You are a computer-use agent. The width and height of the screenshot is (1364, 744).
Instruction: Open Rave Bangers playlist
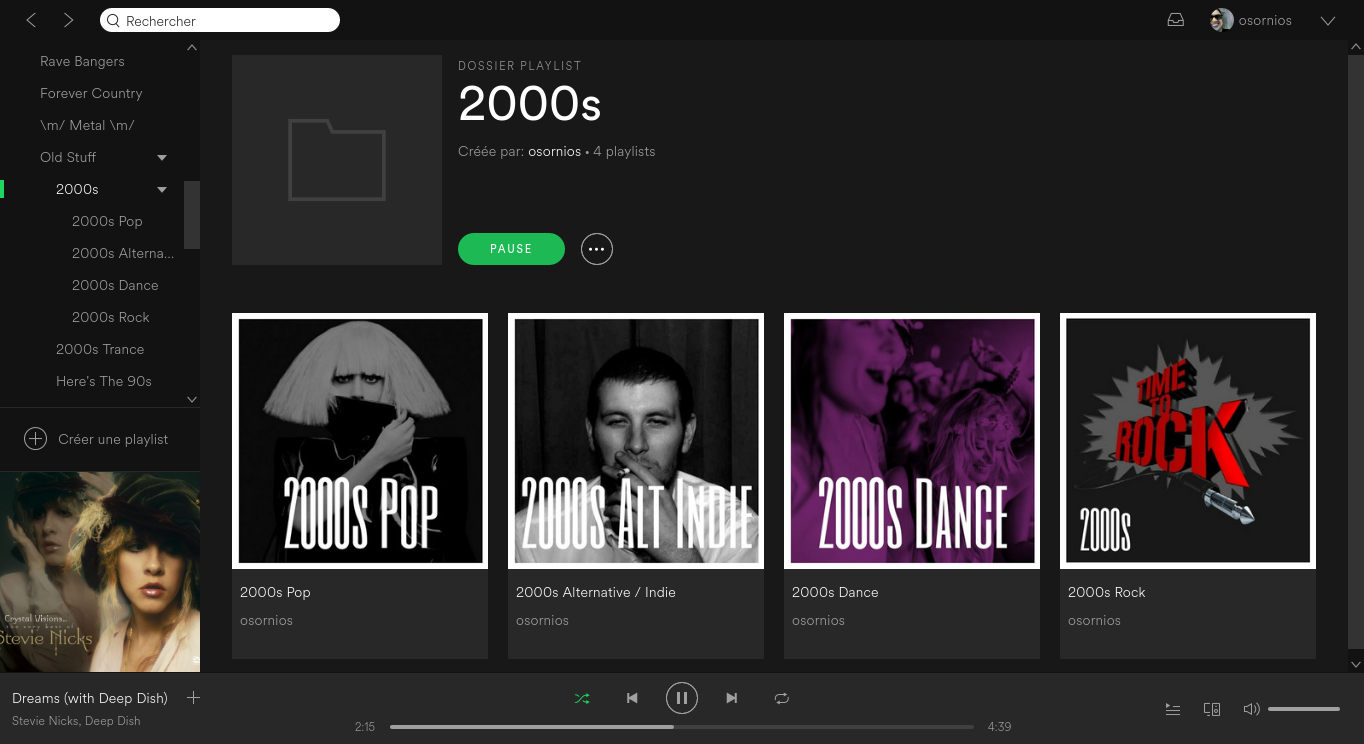pos(82,61)
